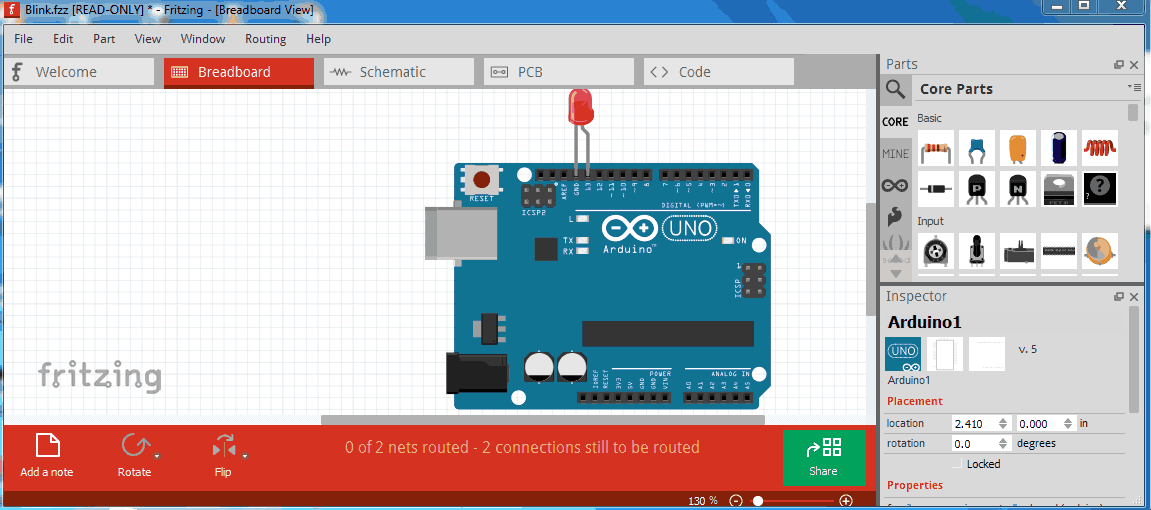
Task: Click the Inspector panel vertical scrollbar
Action: (x=1135, y=360)
